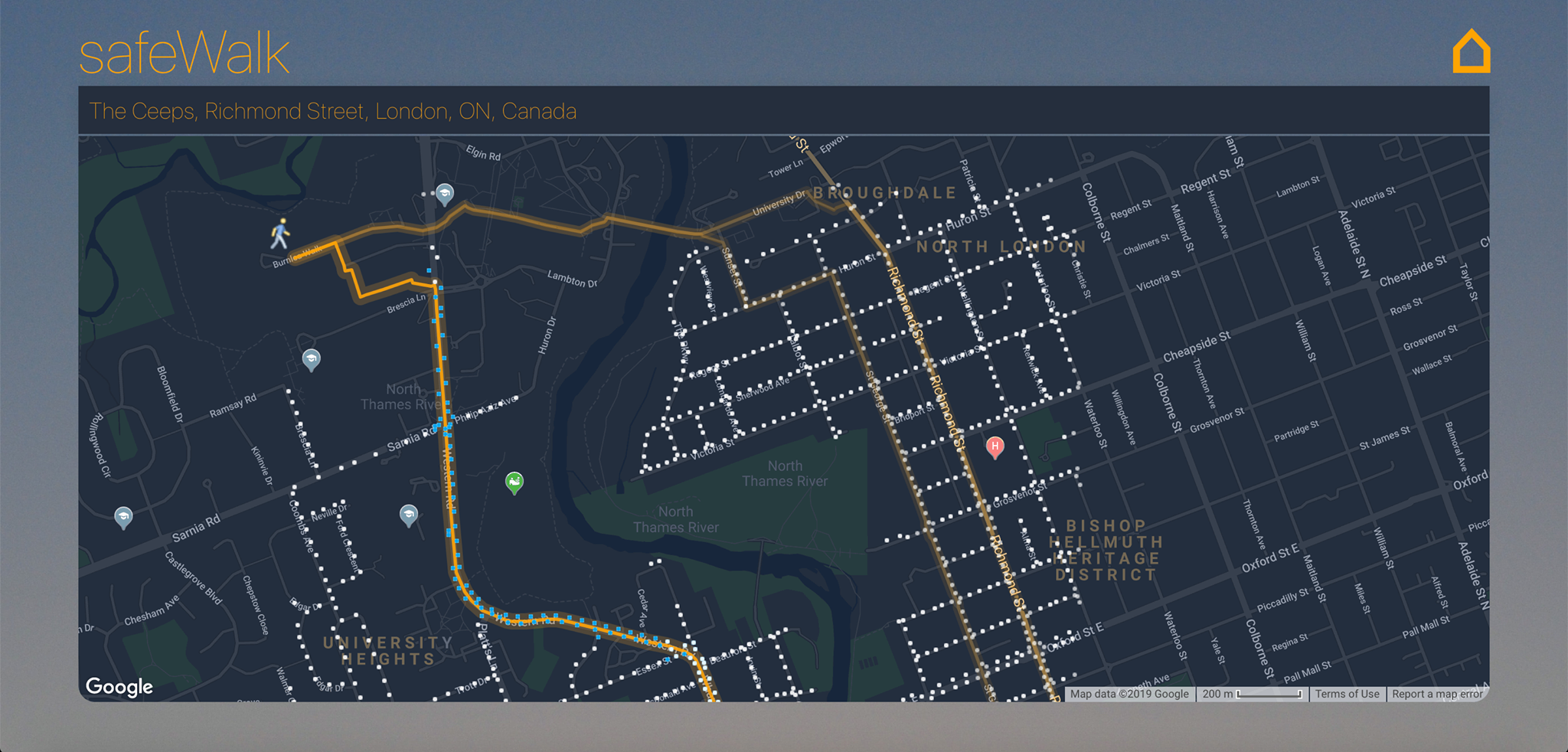Click the Ramsay Rd street label
The width and height of the screenshot is (1568, 752).
[234, 406]
